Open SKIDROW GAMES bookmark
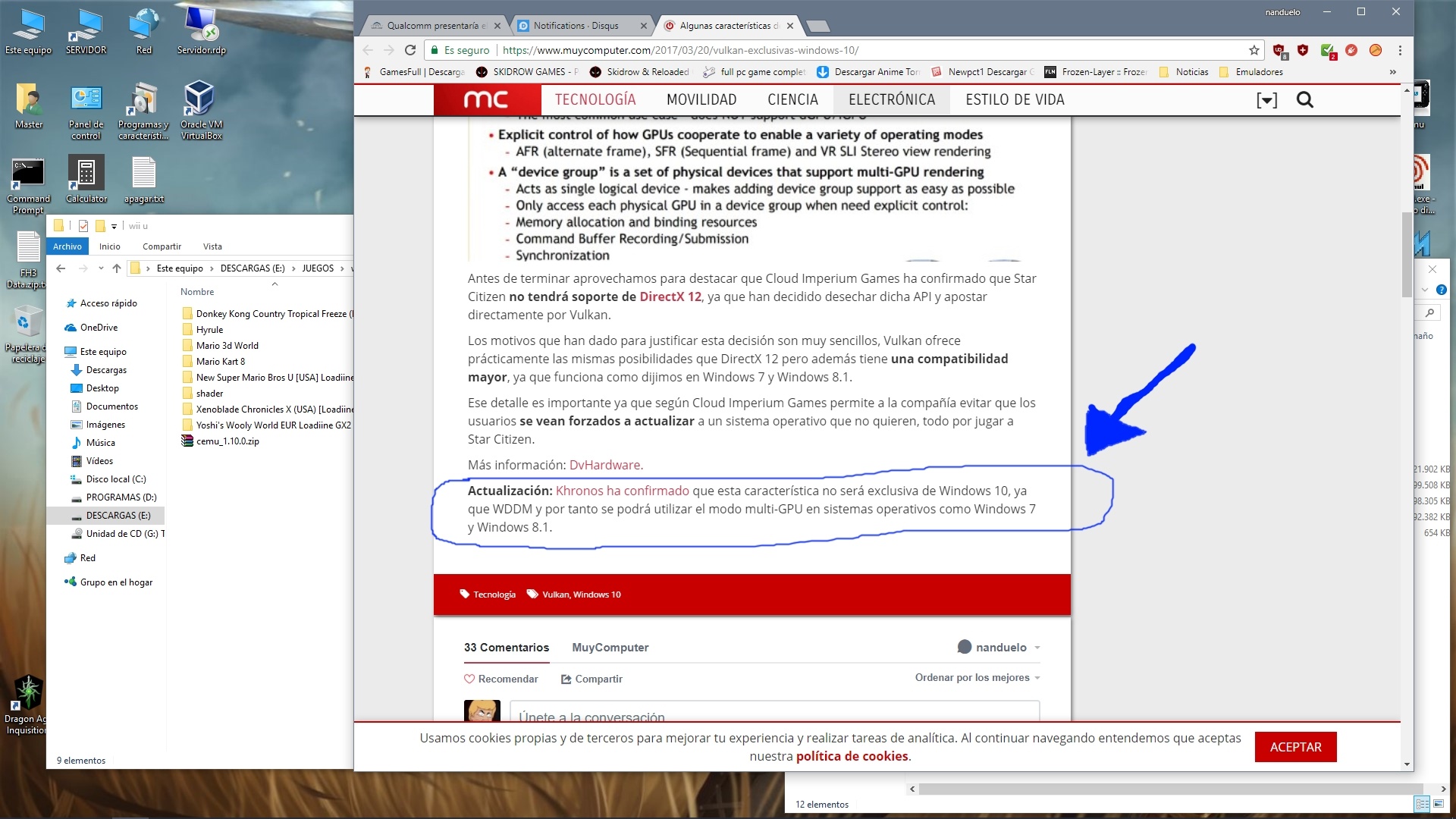Screen dimensions: 1456x819 tap(528, 72)
